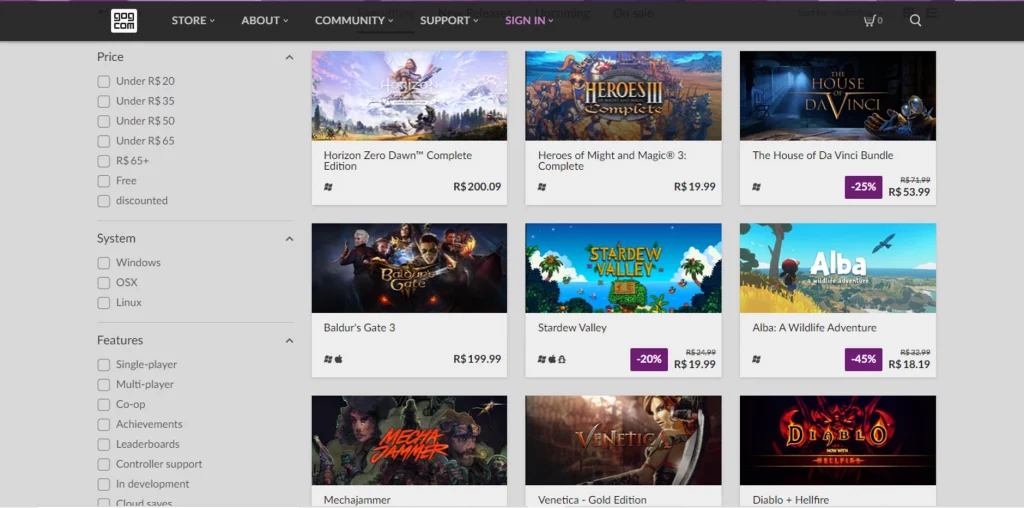Collapse the Price filter section
1024x508 pixels.
click(x=289, y=57)
